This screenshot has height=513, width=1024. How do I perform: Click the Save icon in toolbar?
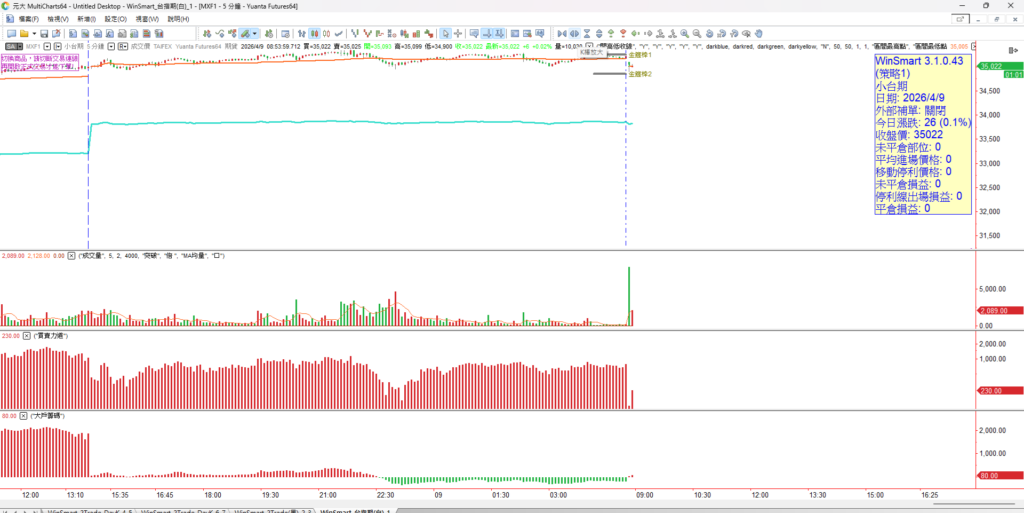45,33
